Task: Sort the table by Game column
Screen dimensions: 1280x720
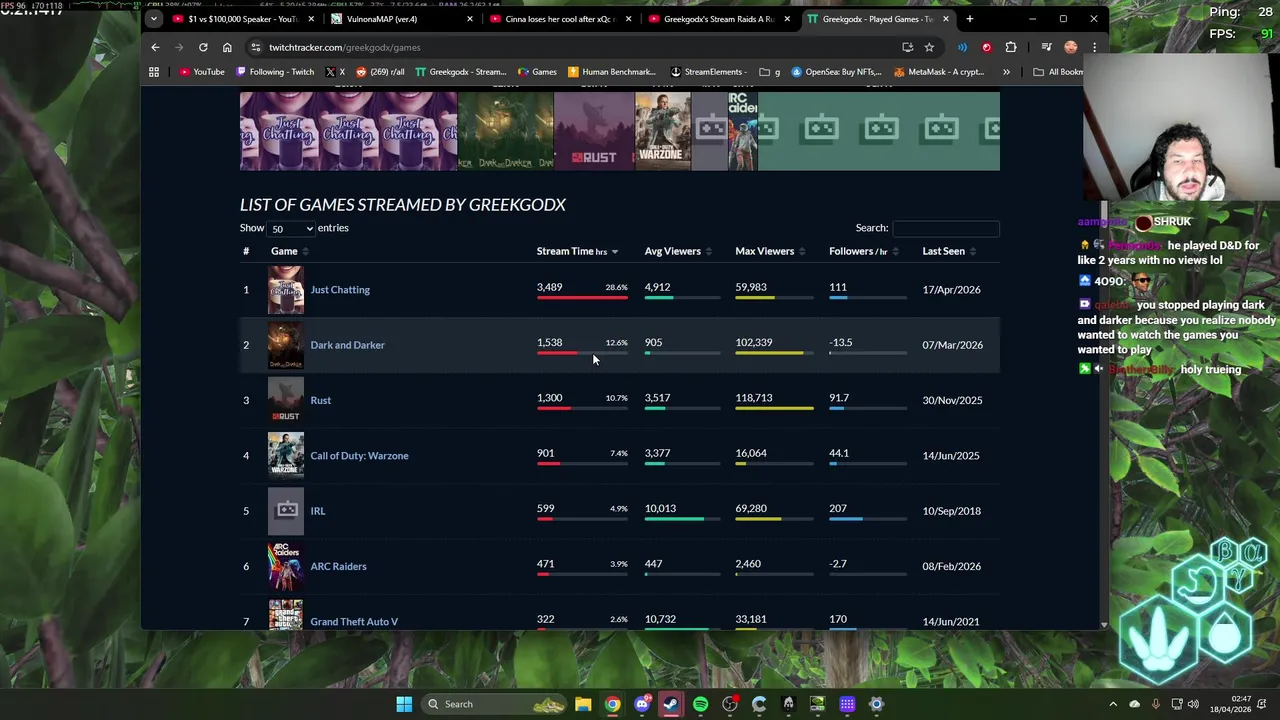Action: coord(290,251)
